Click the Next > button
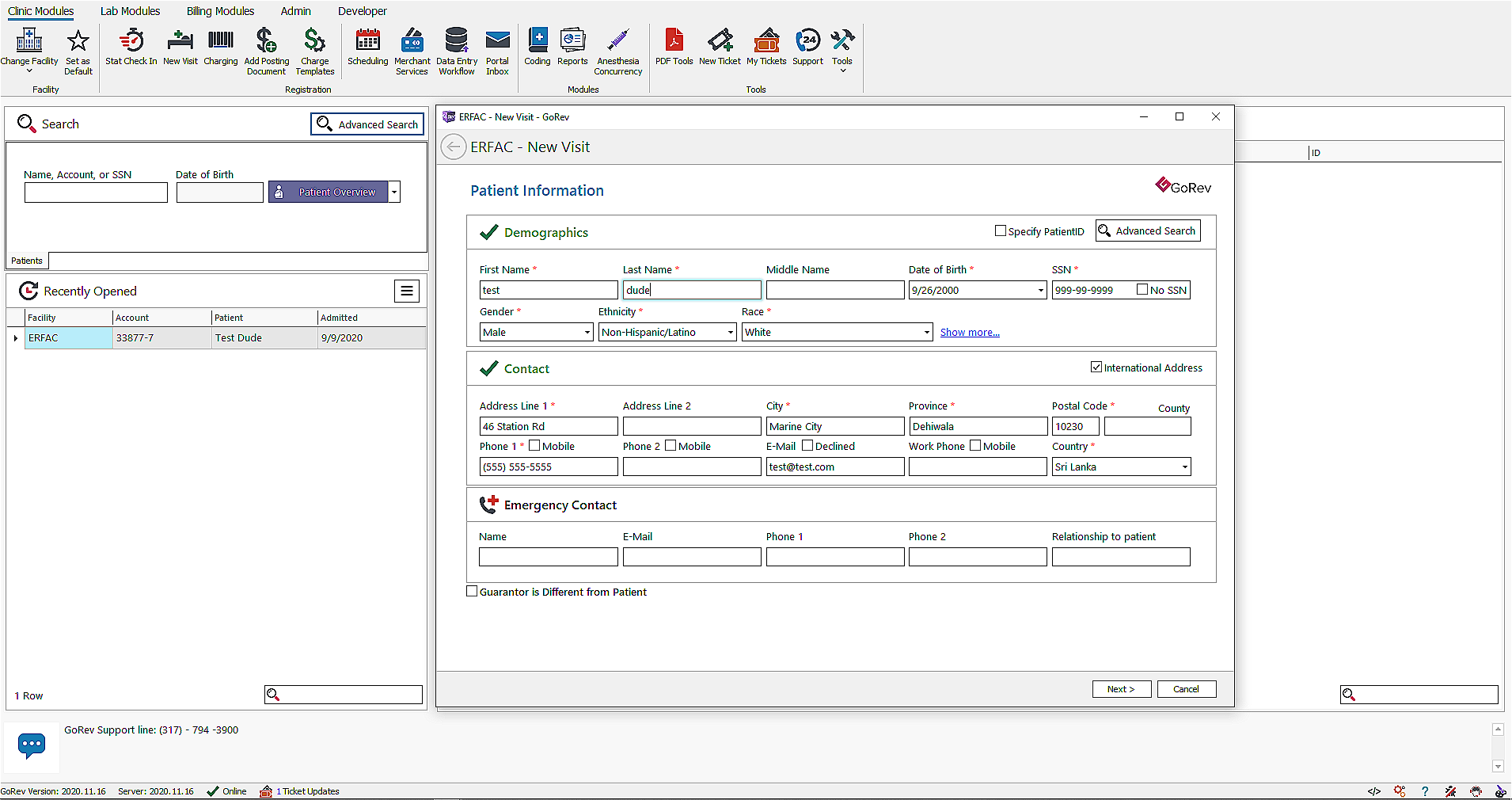This screenshot has width=1512, height=800. (x=1121, y=689)
